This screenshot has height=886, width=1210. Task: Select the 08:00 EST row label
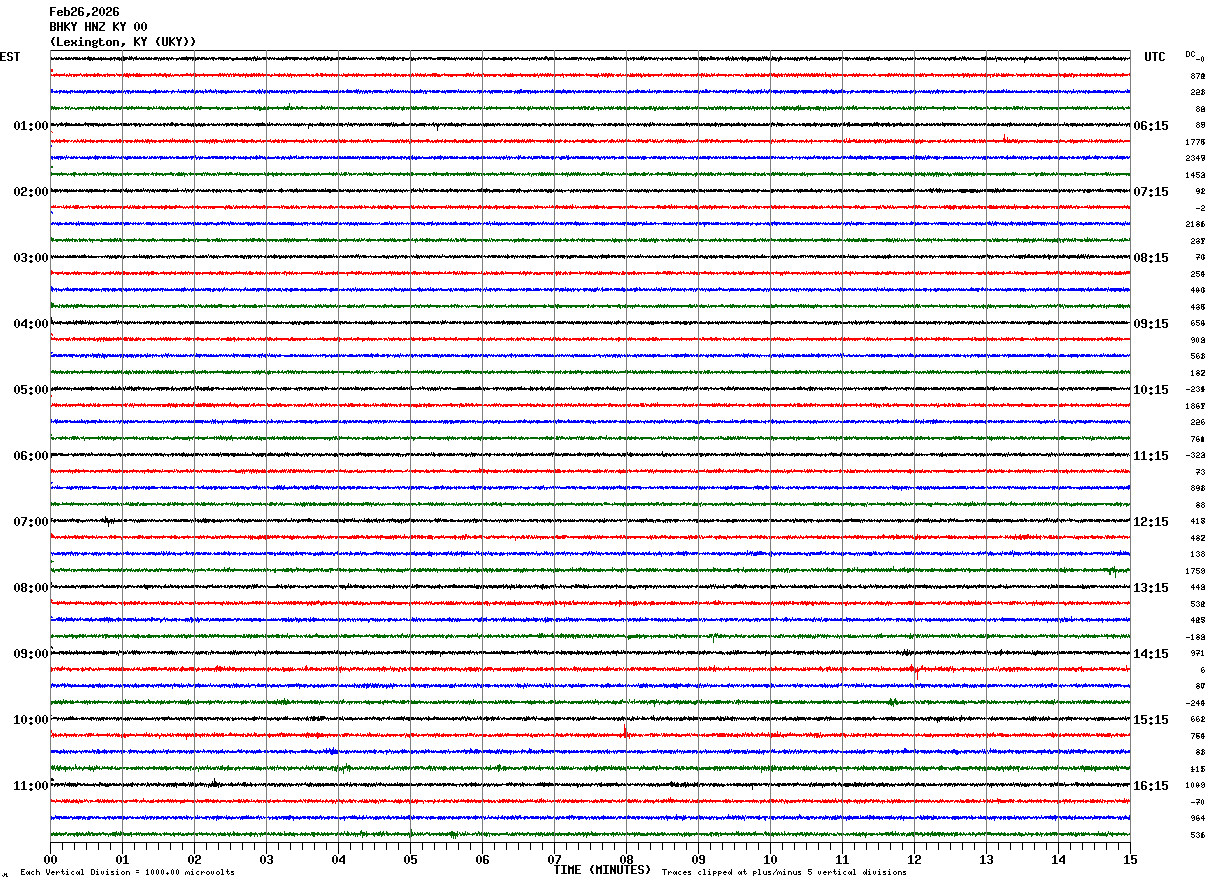[31, 588]
